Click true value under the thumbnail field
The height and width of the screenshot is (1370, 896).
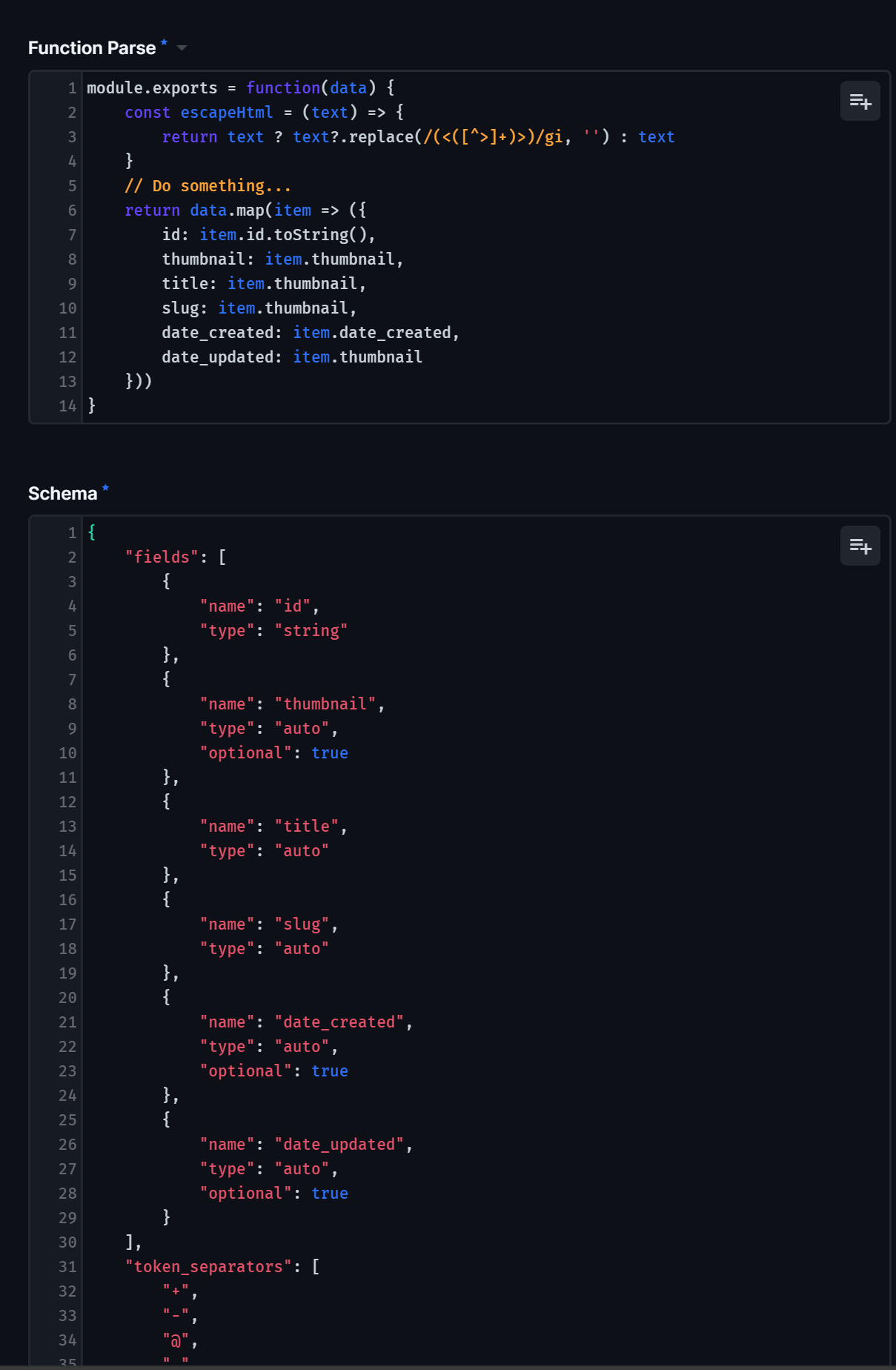(330, 753)
